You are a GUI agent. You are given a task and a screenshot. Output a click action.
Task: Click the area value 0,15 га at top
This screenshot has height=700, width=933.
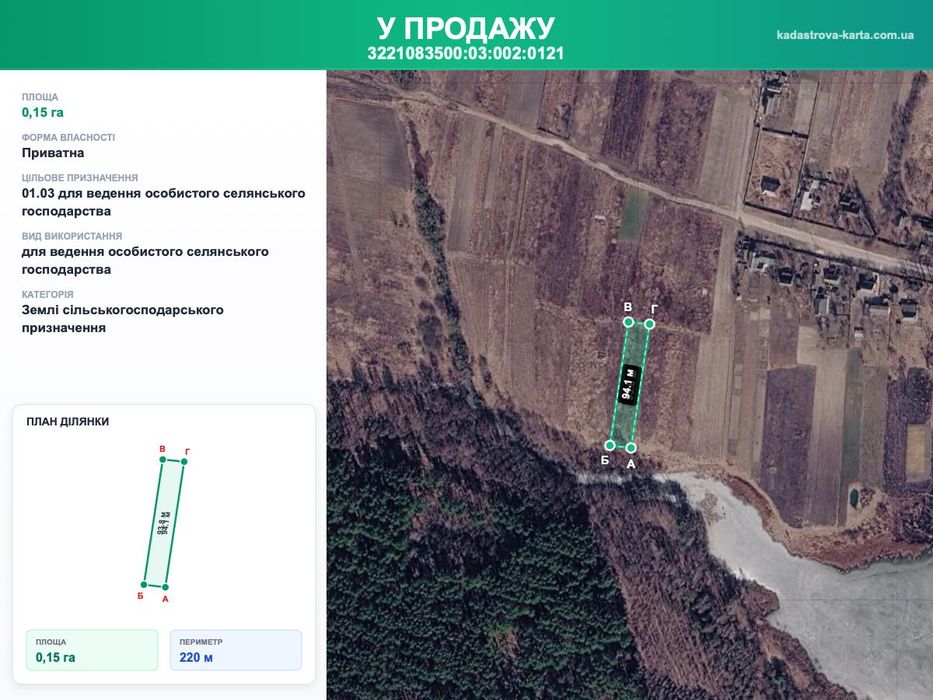point(43,112)
